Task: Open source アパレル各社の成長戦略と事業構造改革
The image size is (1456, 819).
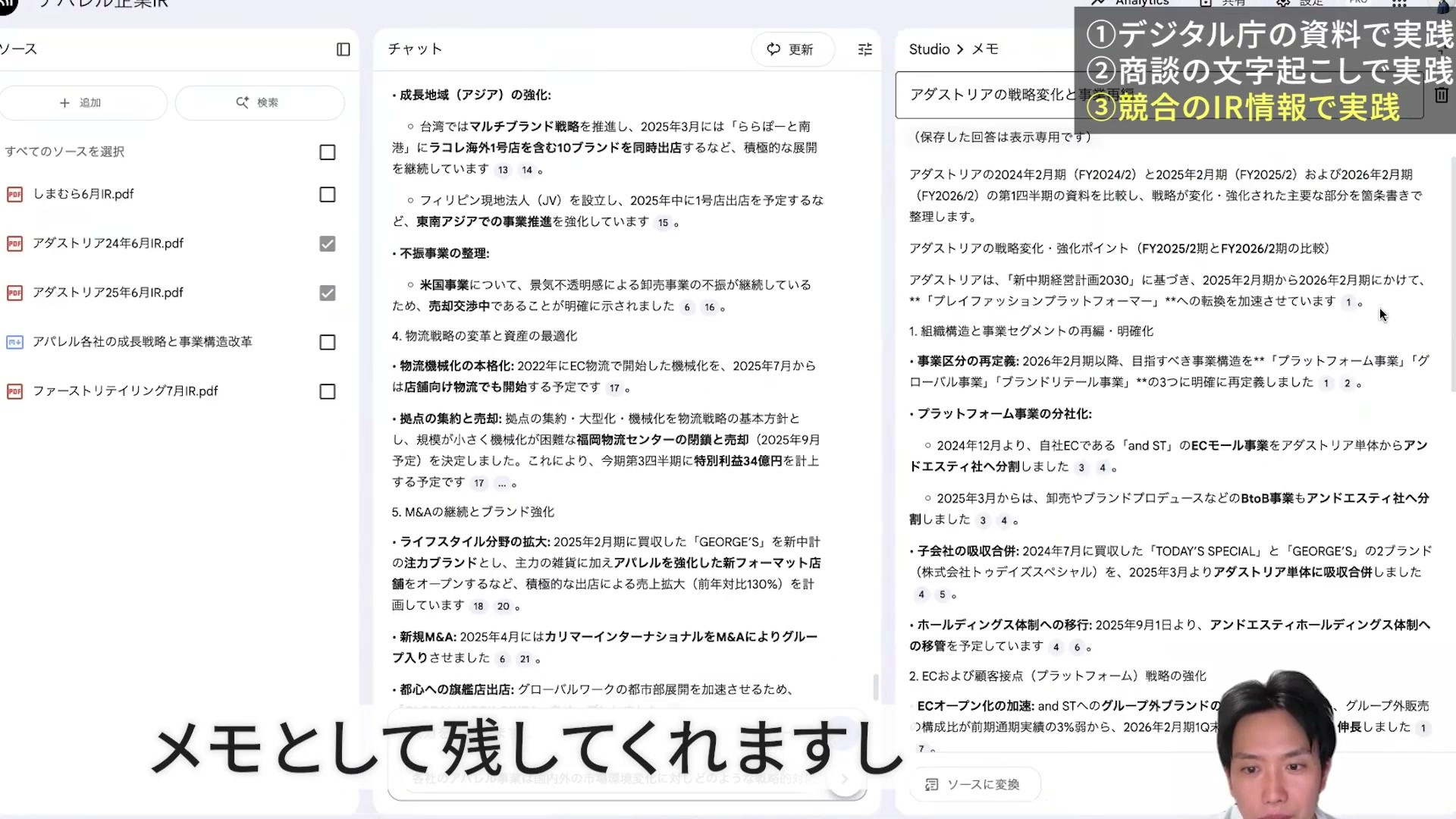Action: click(143, 342)
